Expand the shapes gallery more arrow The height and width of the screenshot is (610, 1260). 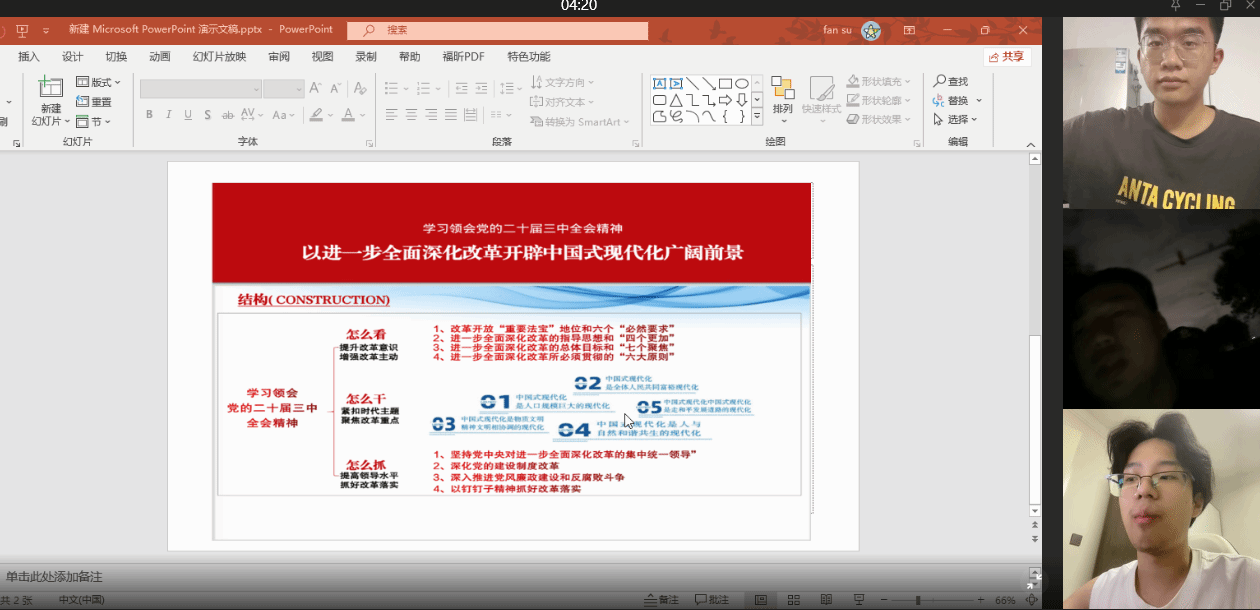point(757,117)
